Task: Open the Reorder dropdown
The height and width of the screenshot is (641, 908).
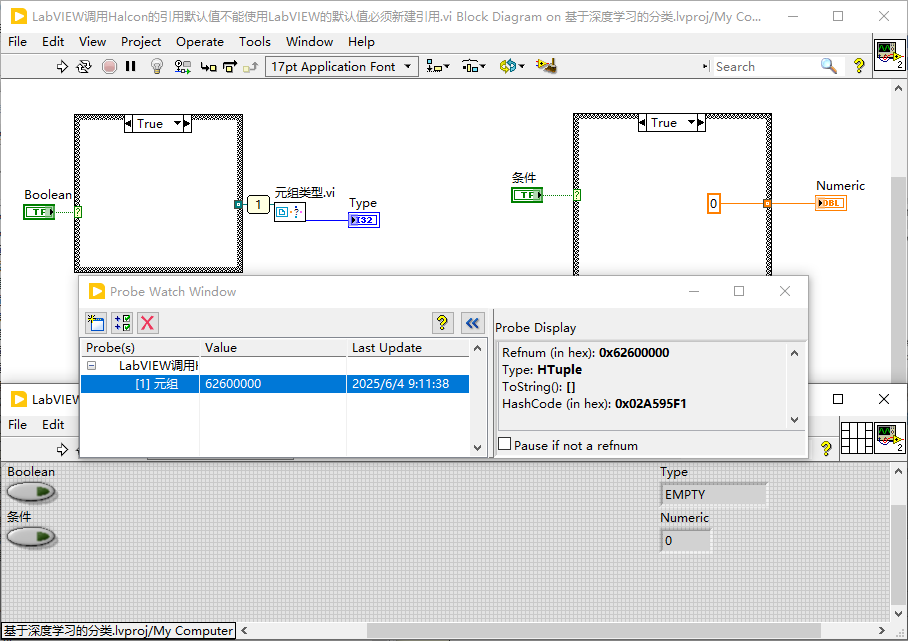Action: click(x=512, y=67)
